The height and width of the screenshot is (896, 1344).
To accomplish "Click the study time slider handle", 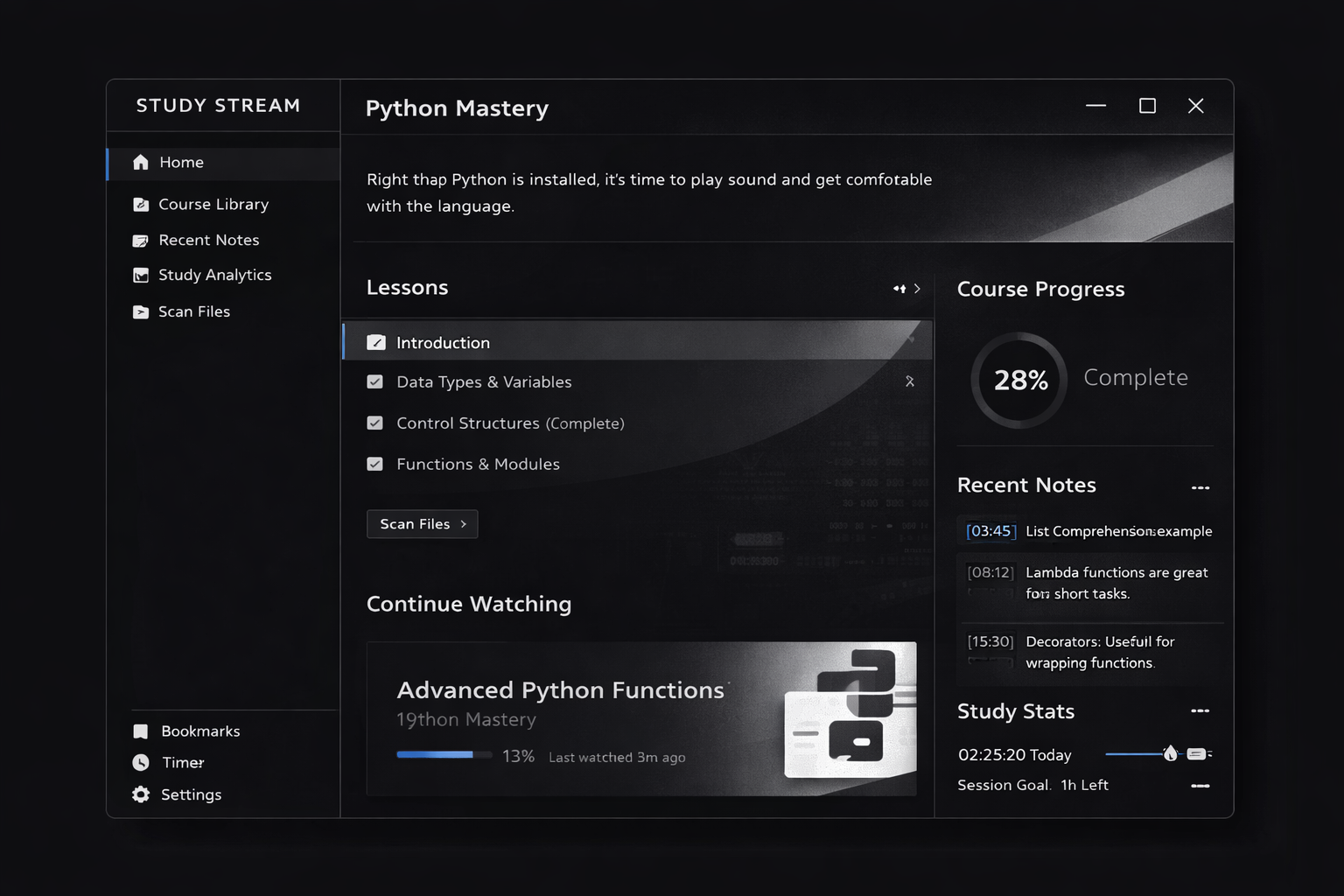I will (x=1170, y=753).
